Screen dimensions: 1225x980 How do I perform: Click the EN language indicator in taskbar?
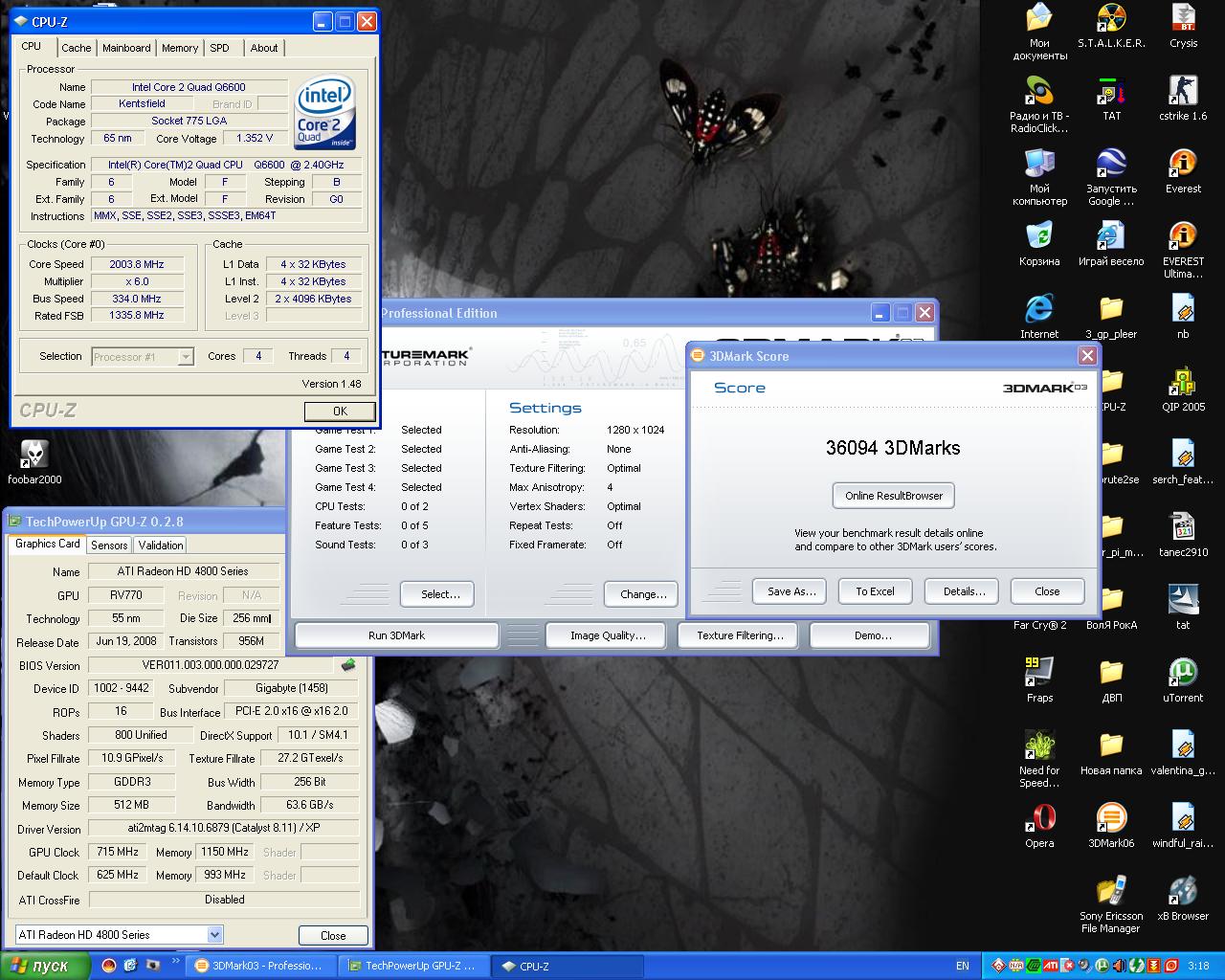click(x=962, y=966)
